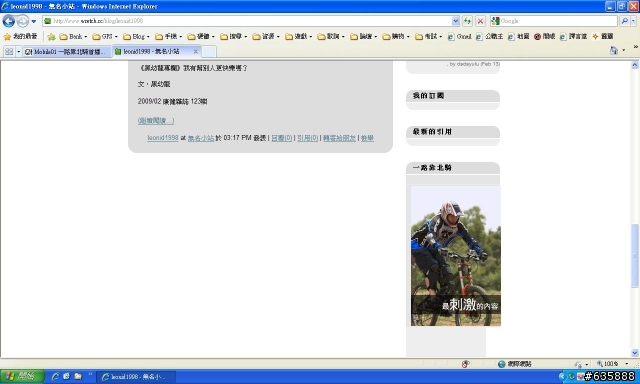640x384 pixels.
Task: Close the leonid1998 tab with its X
Action: [196, 51]
